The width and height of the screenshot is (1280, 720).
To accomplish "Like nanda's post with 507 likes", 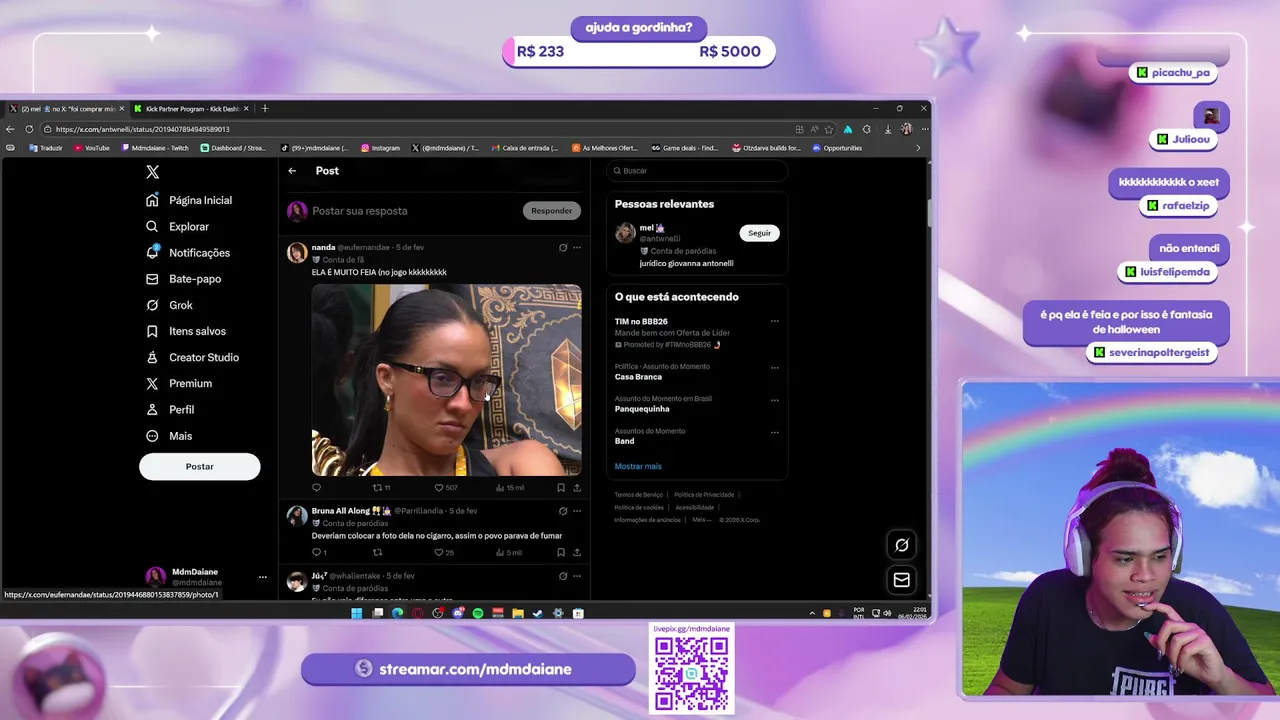I will pyautogui.click(x=446, y=488).
